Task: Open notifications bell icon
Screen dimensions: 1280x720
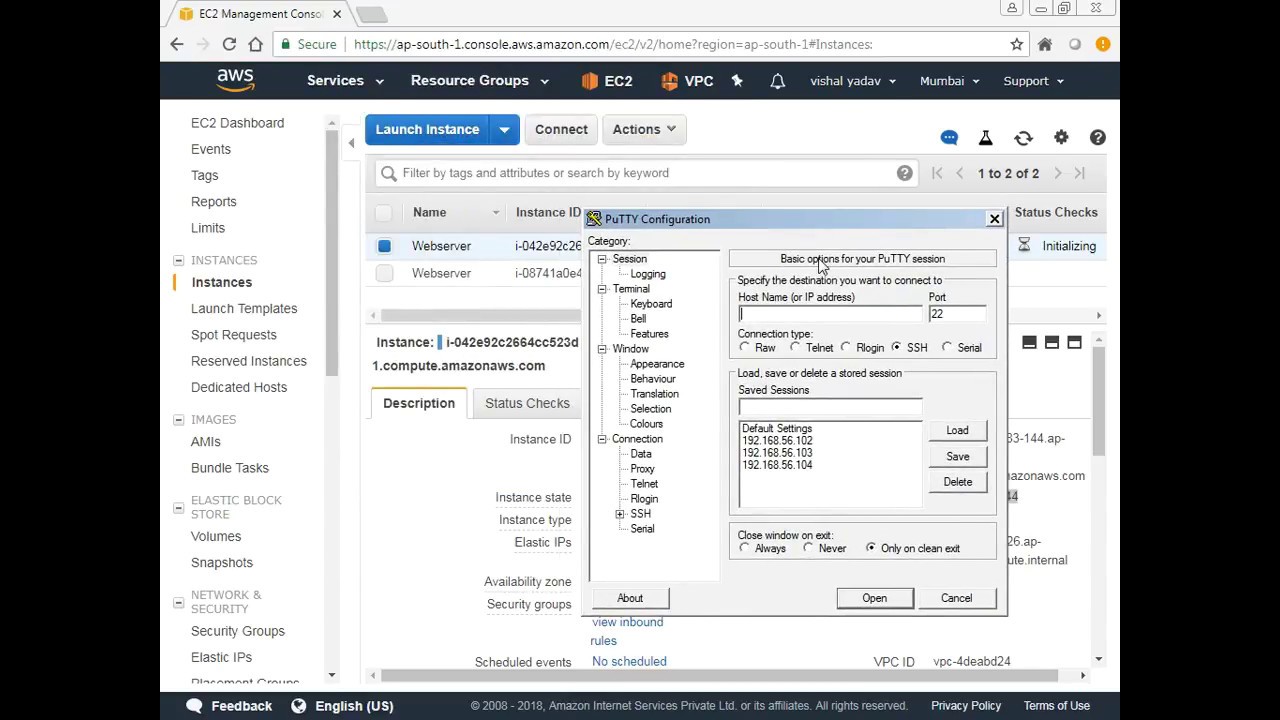Action: 777,81
